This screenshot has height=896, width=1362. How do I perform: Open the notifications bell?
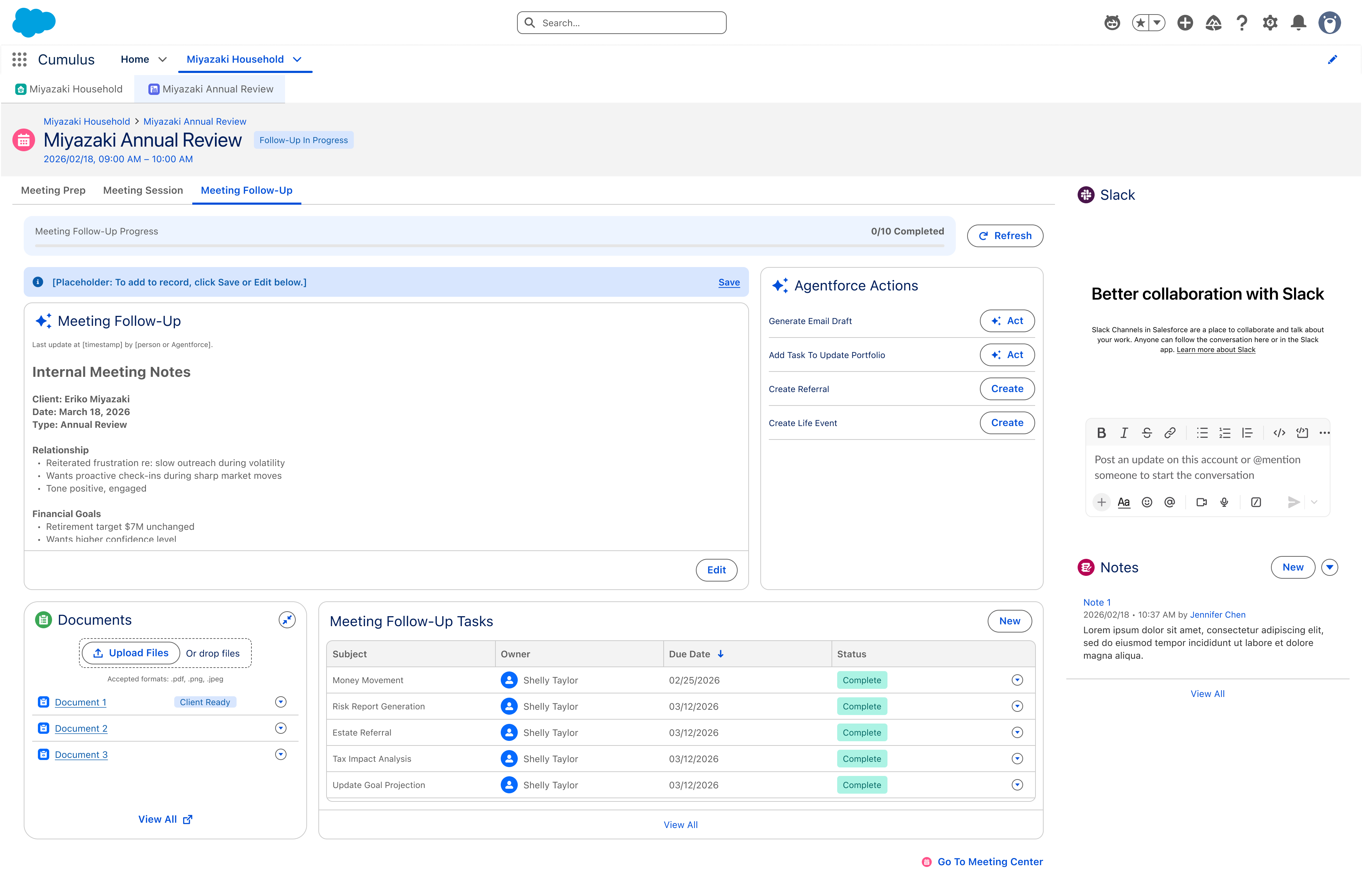pos(1299,23)
